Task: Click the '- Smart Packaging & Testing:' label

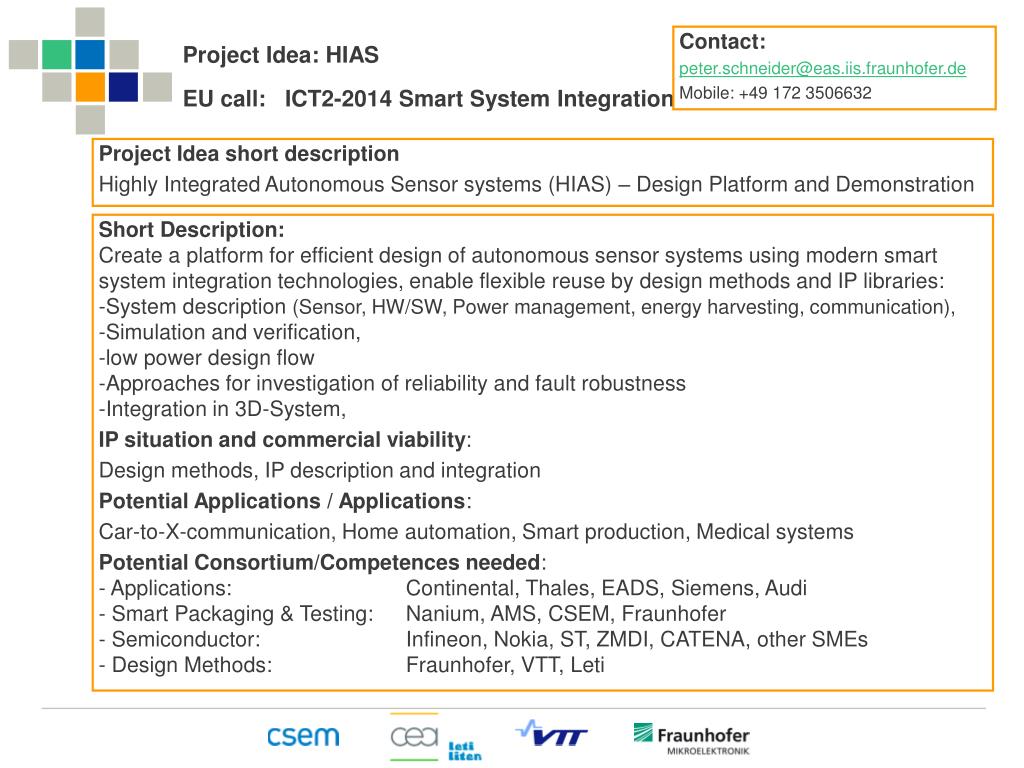Action: [236, 614]
